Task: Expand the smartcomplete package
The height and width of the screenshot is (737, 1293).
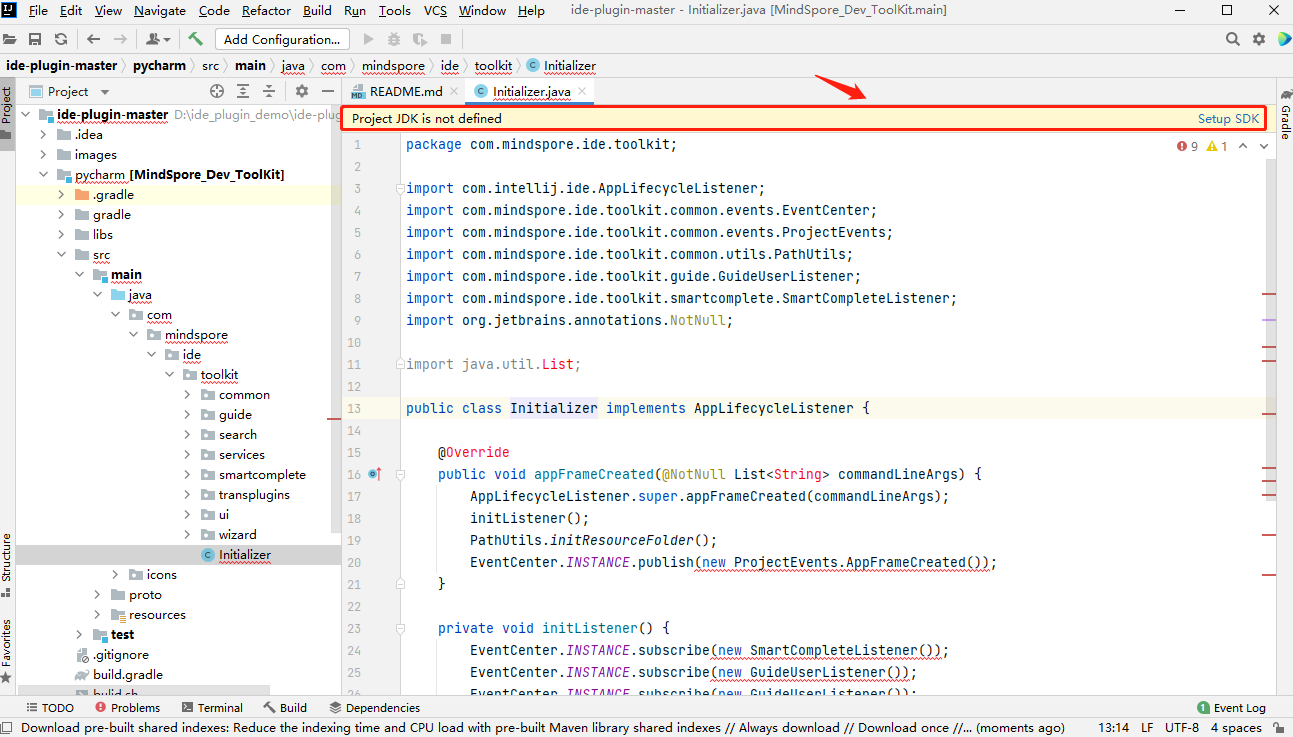Action: (187, 475)
